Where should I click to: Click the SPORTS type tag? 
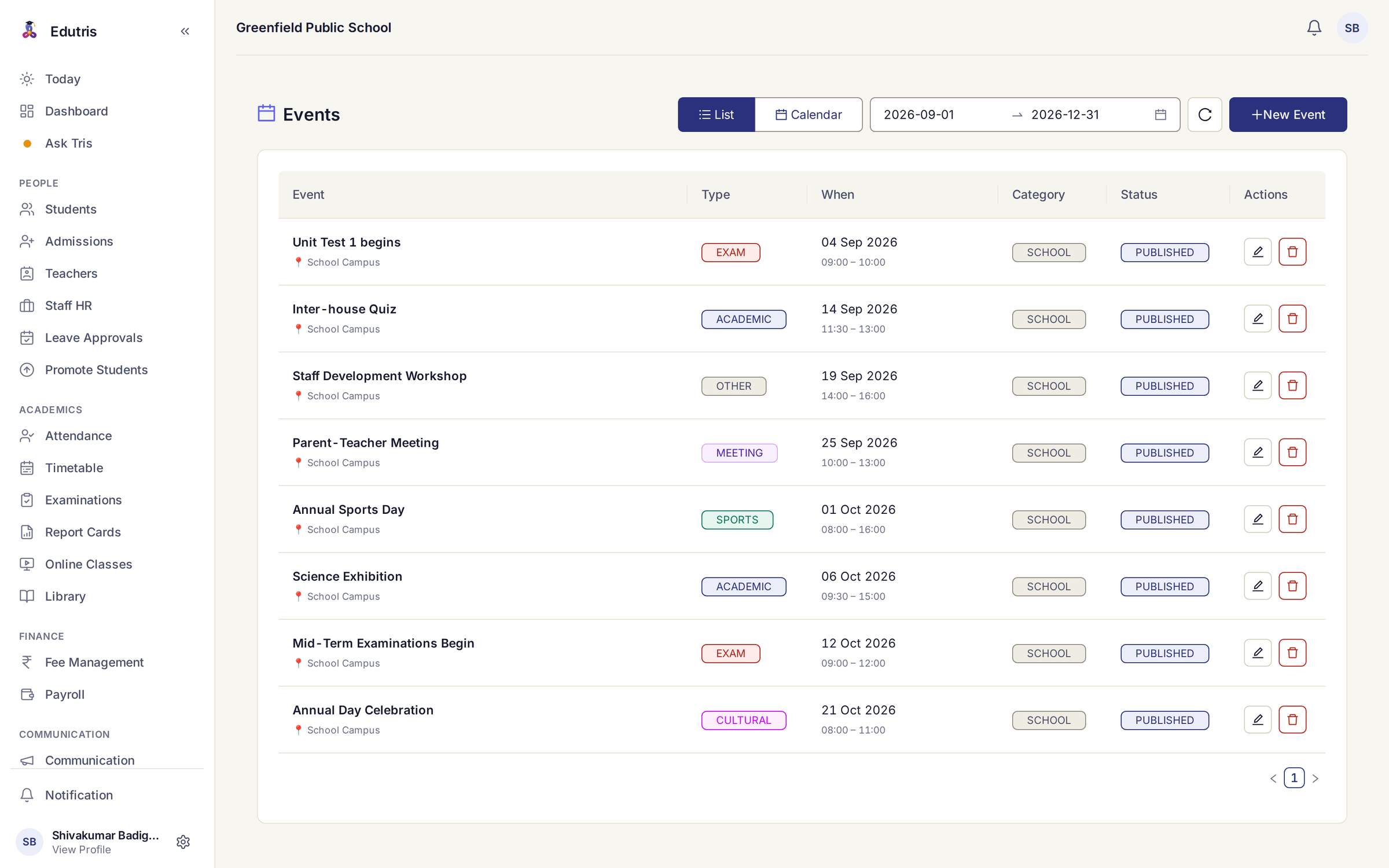pos(737,520)
